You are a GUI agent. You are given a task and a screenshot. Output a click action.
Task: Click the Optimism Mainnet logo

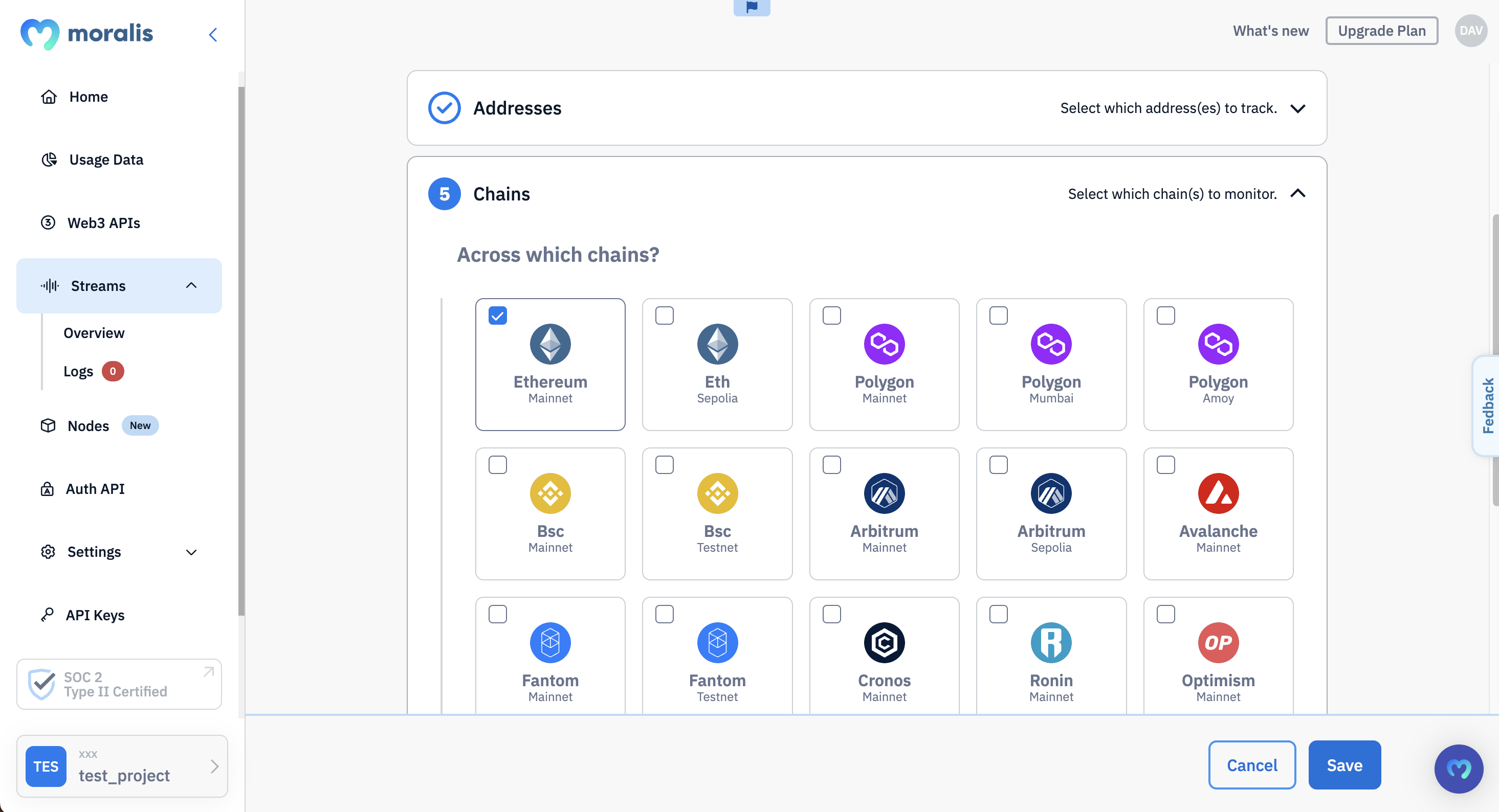[1219, 643]
